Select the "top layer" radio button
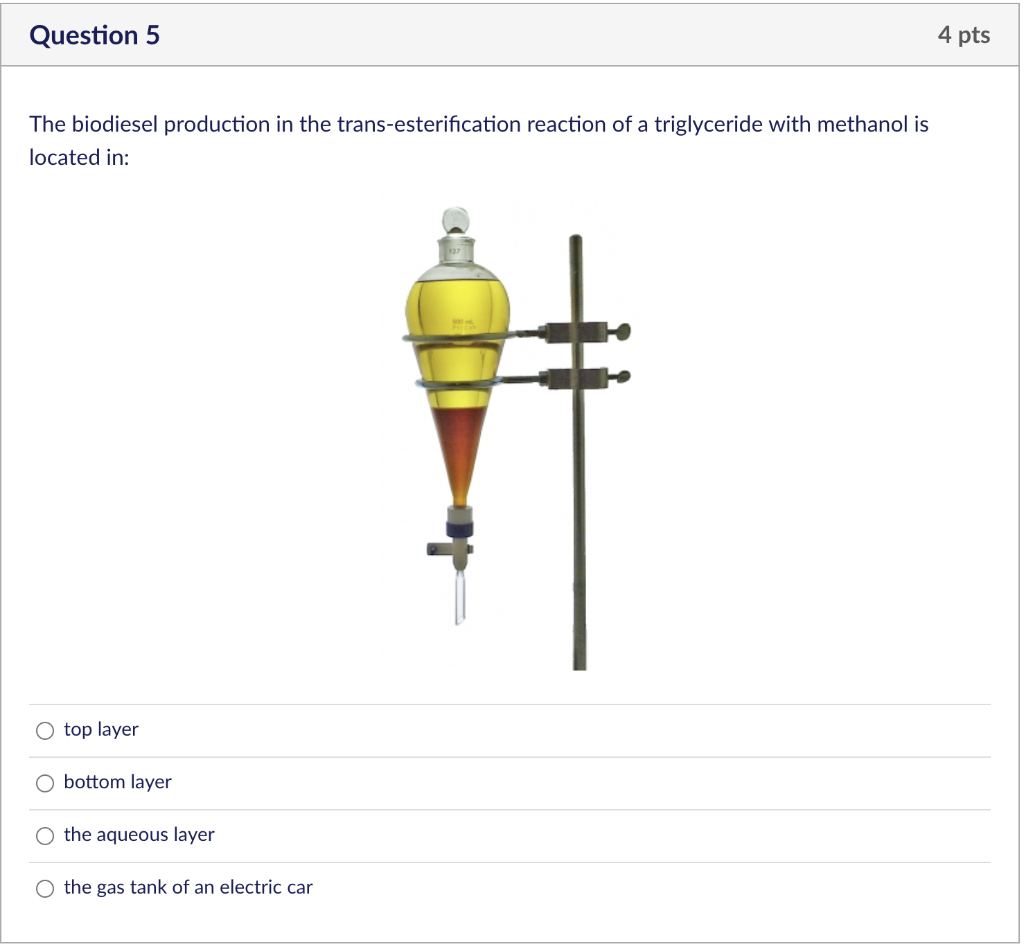1024x949 pixels. click(x=45, y=732)
